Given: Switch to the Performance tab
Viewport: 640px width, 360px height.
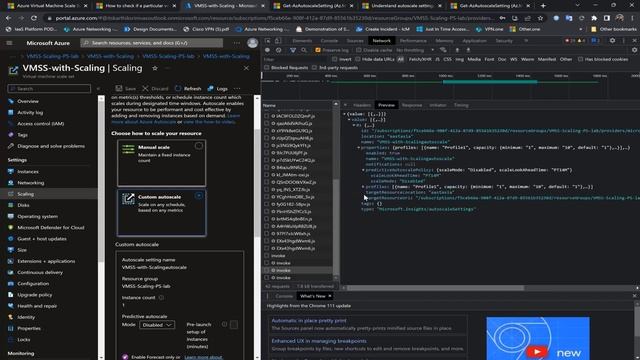Looking at the screenshot, I should [413, 41].
